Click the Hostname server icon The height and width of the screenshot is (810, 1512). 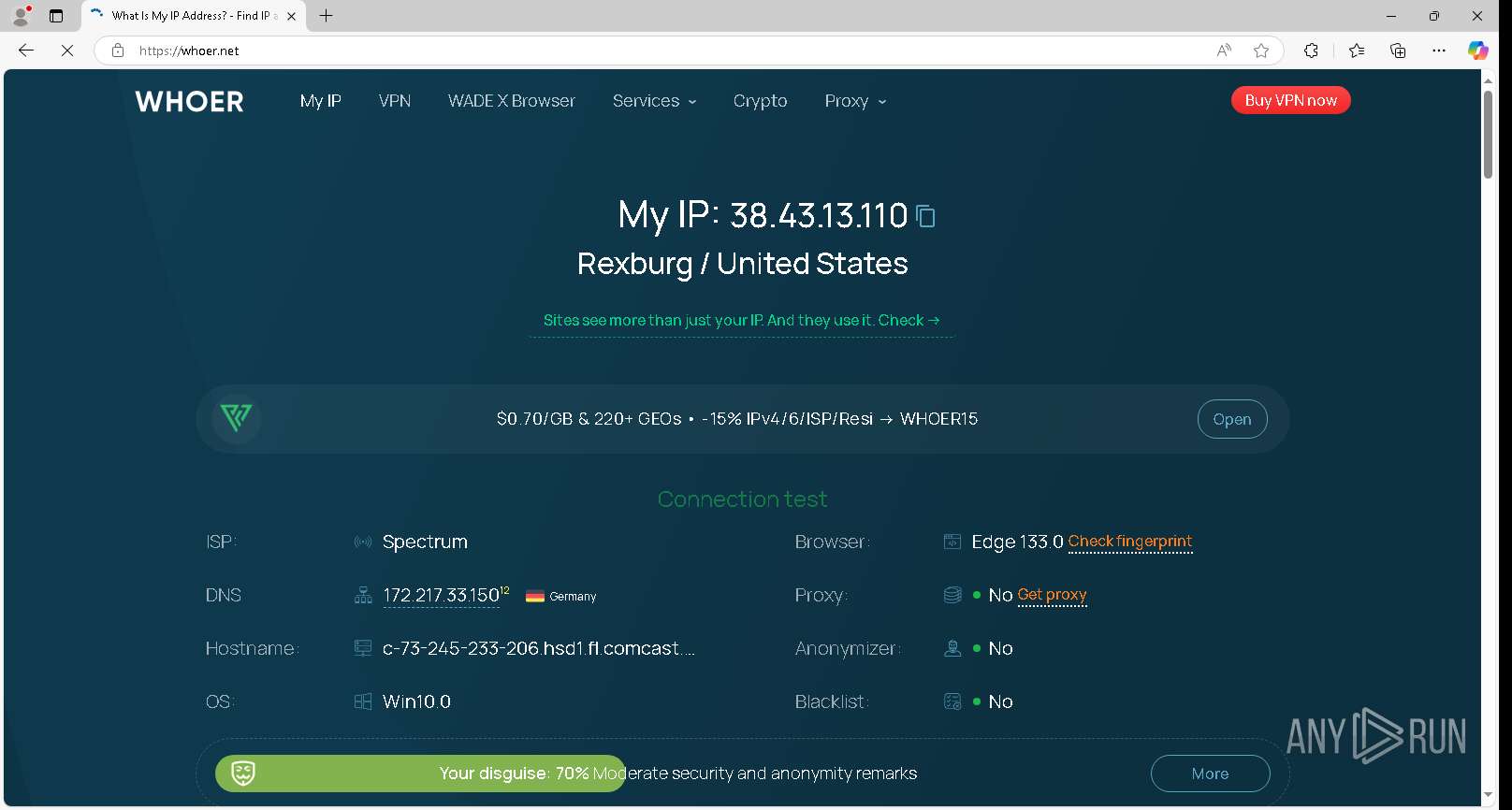point(363,648)
